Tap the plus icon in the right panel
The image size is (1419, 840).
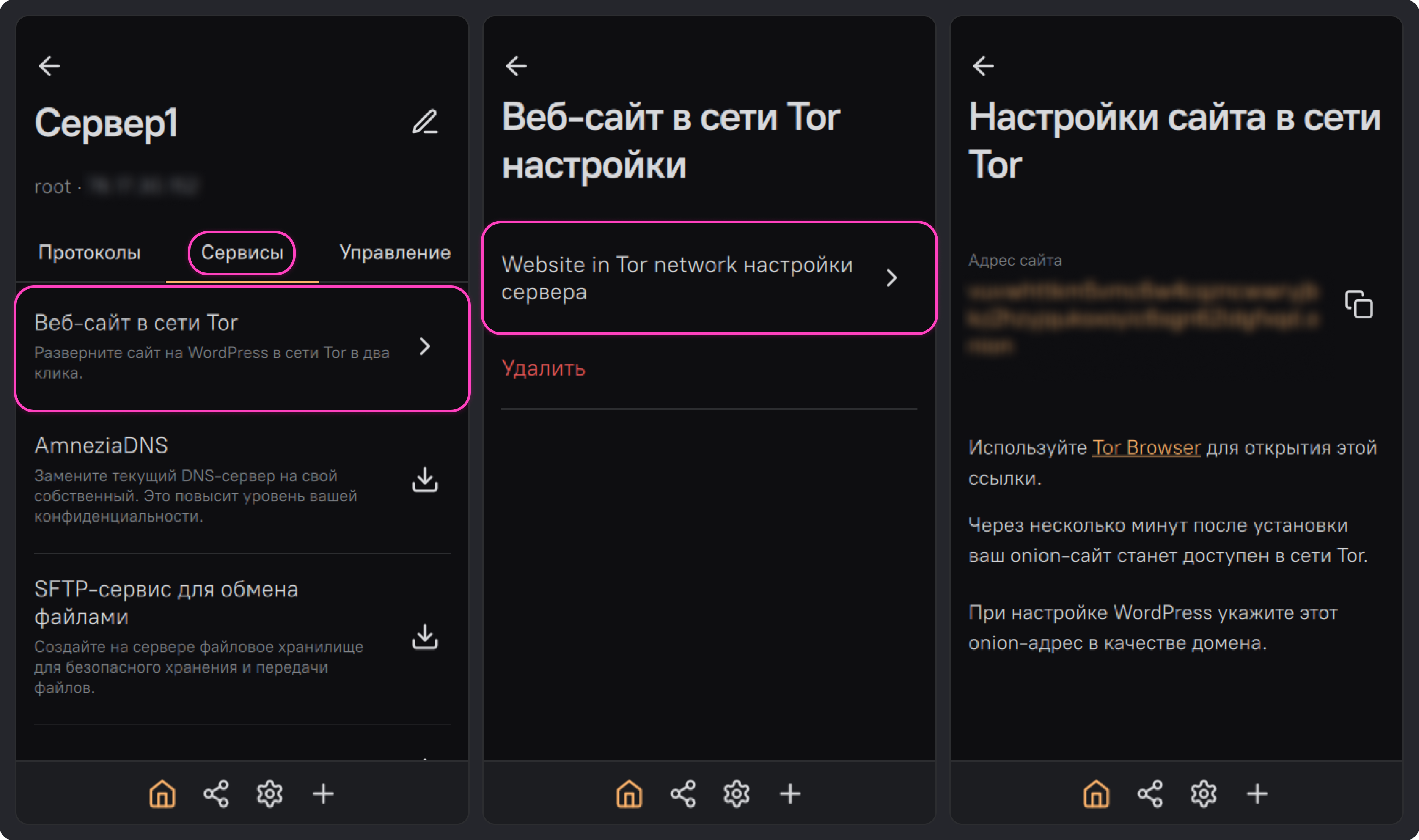(x=1257, y=793)
